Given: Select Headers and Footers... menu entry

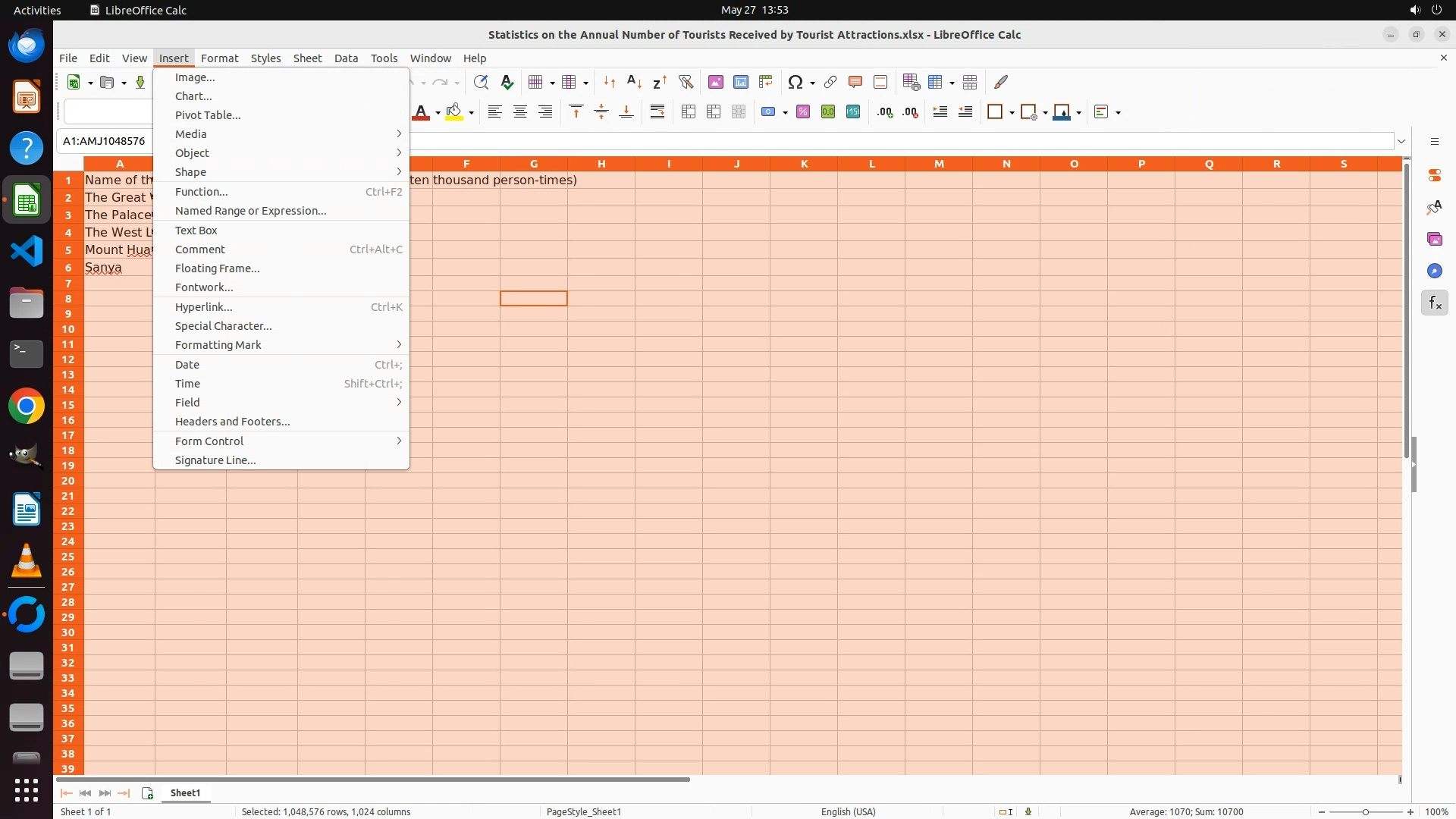Looking at the screenshot, I should [x=232, y=422].
